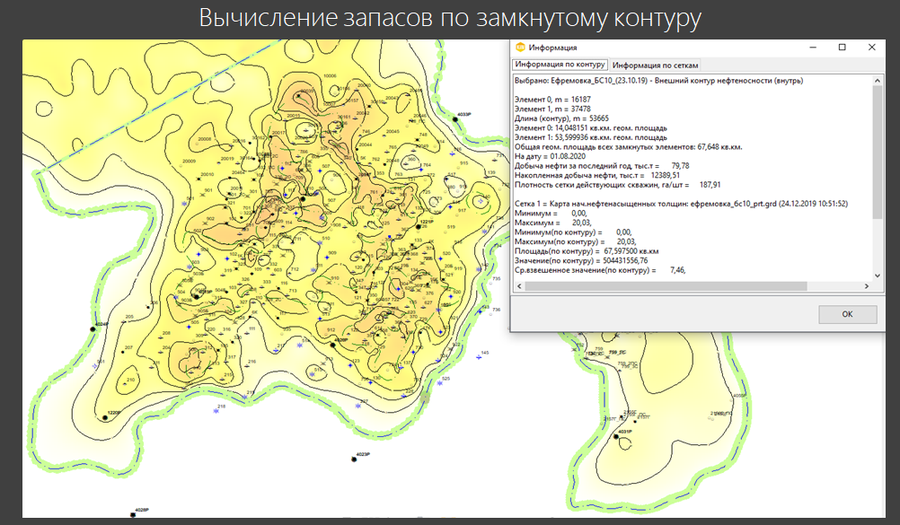Maximize the Информация dialog window
This screenshot has width=900, height=525.
pos(842,47)
